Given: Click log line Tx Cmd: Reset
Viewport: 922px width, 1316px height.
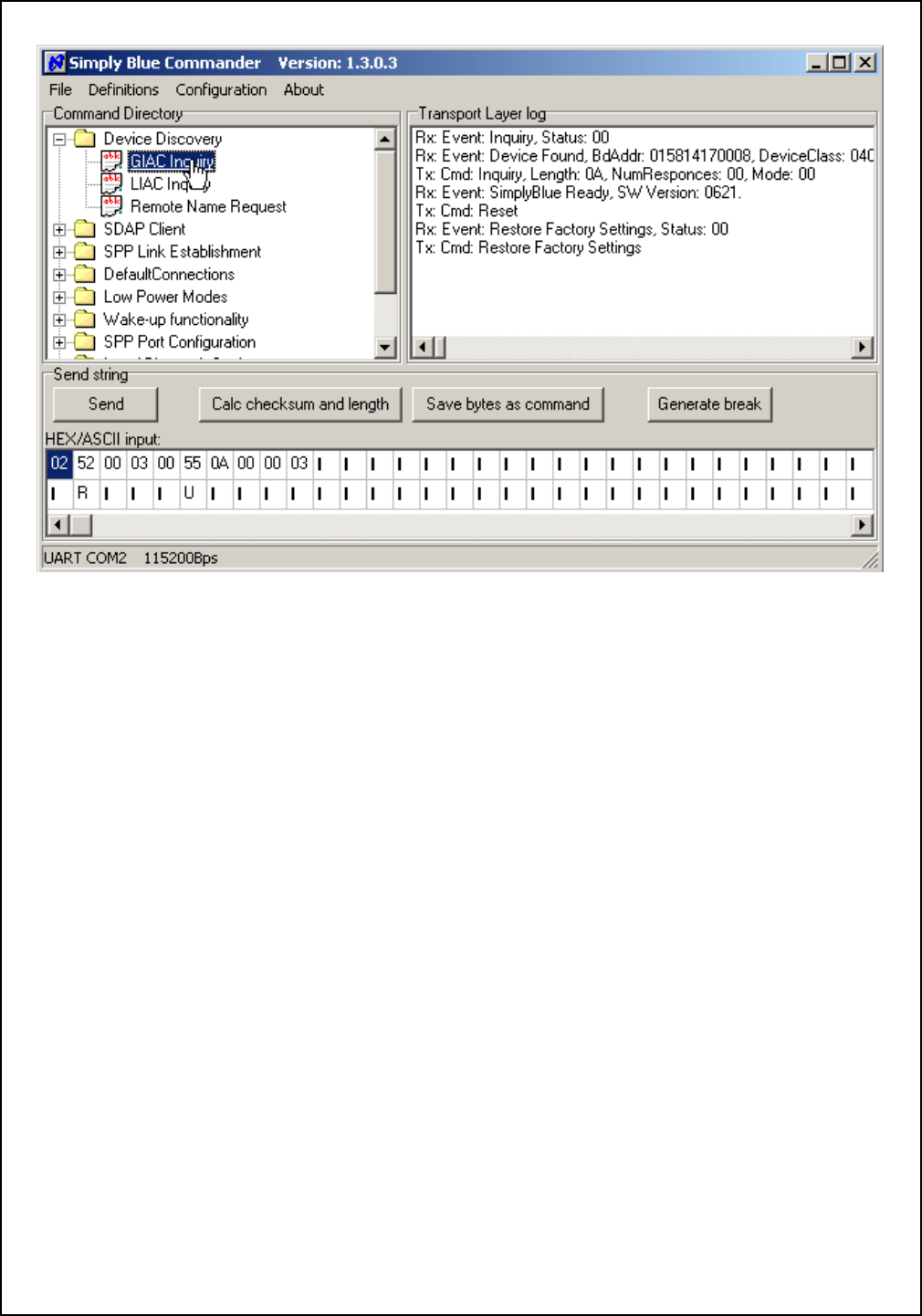Looking at the screenshot, I should coord(466,211).
